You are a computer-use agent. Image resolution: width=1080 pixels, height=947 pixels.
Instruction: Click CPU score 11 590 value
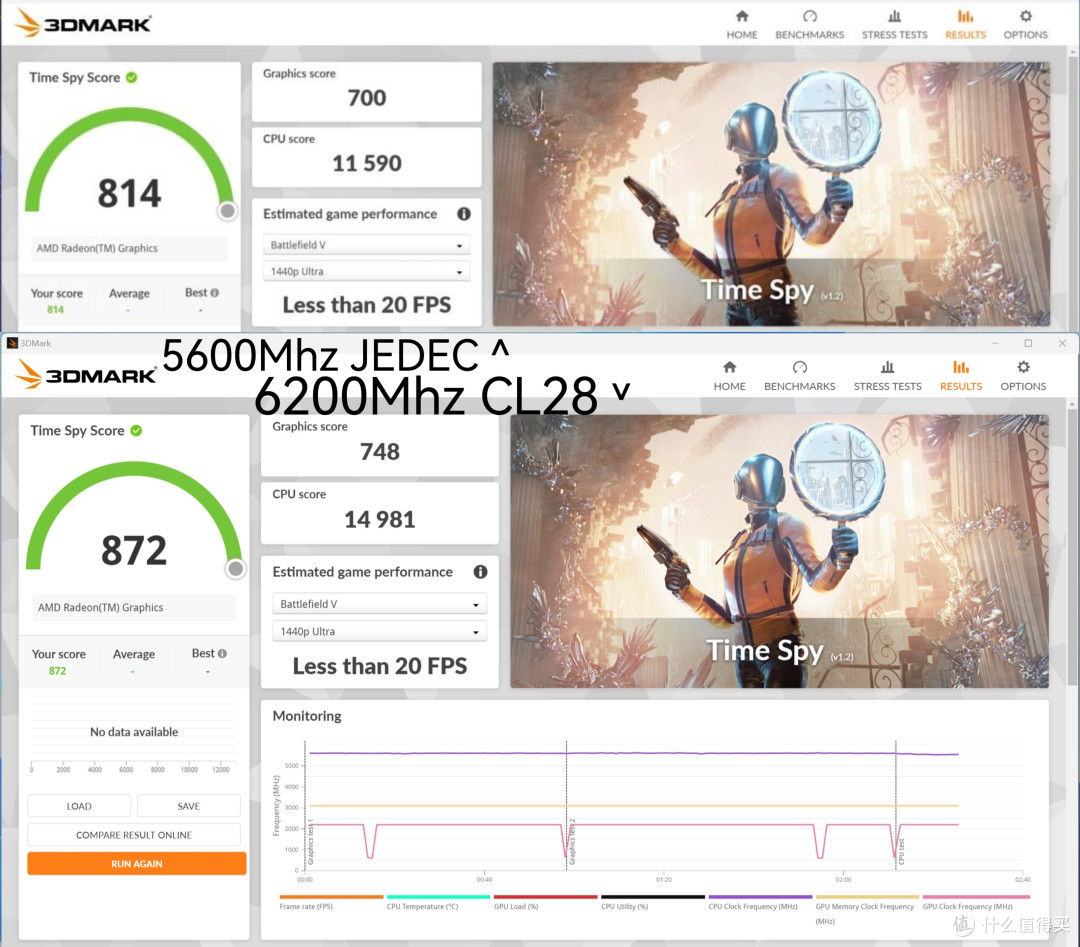(366, 163)
